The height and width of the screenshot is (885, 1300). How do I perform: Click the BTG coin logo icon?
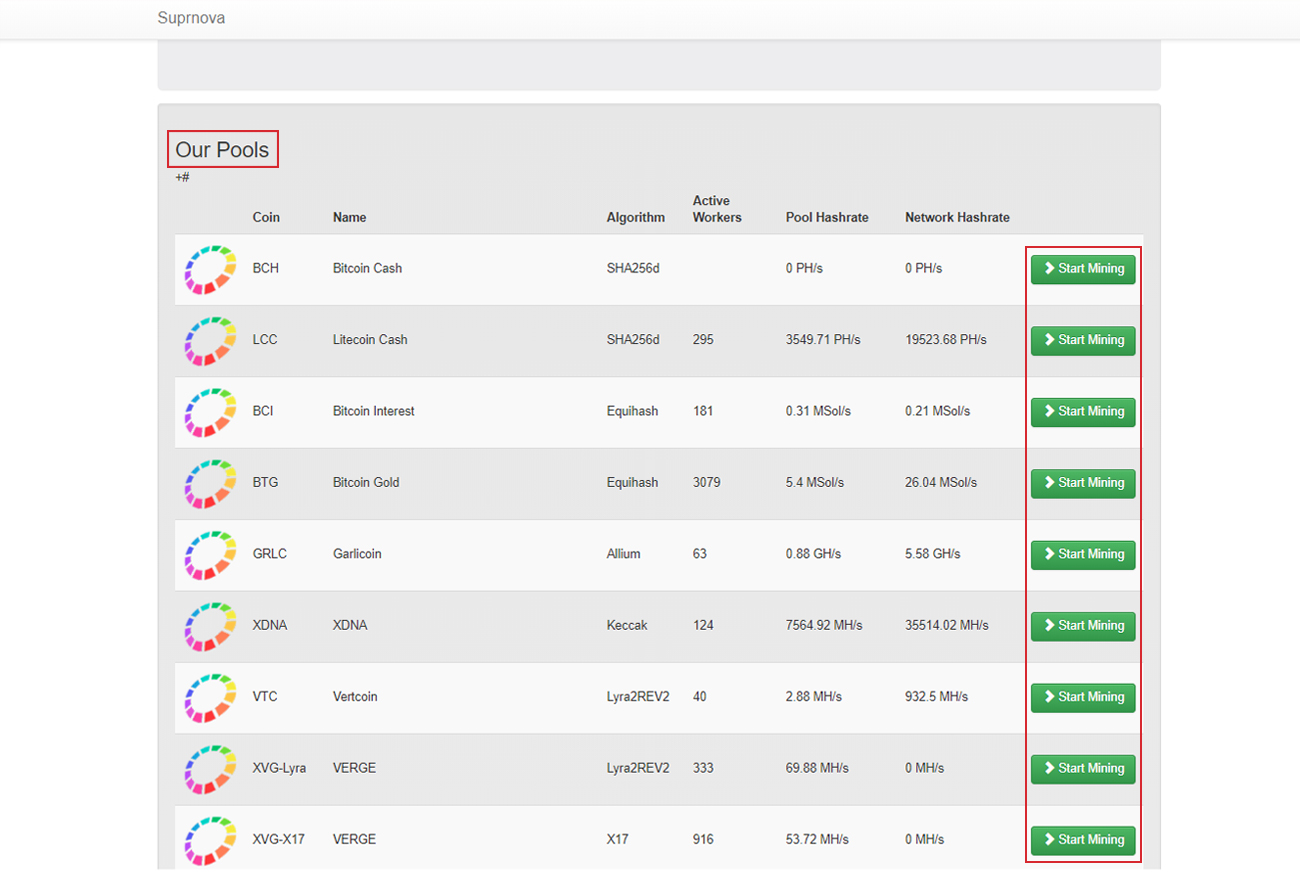210,484
